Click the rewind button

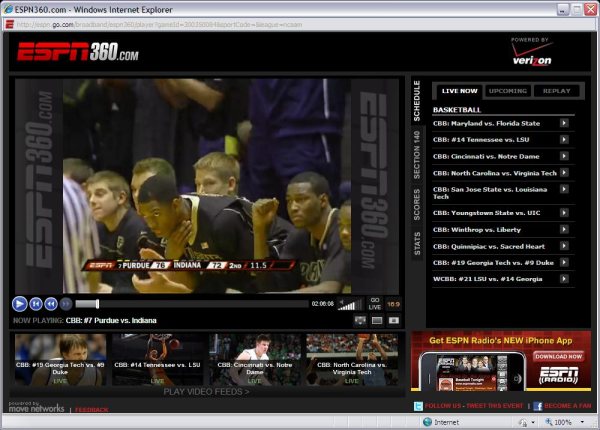click(51, 304)
